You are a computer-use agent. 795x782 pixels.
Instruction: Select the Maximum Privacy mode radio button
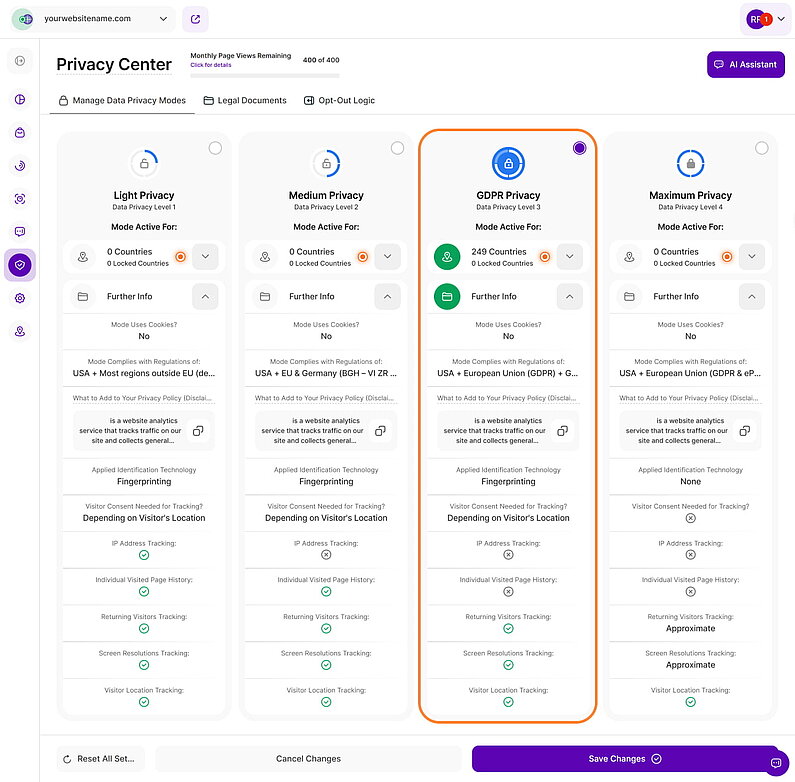point(761,148)
